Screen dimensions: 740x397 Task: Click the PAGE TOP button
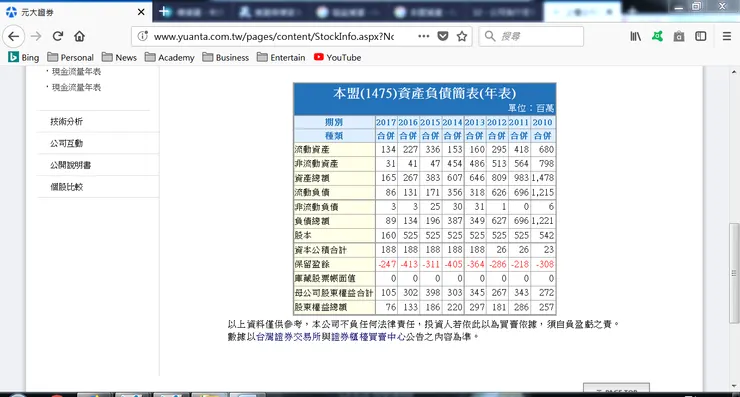click(616, 388)
